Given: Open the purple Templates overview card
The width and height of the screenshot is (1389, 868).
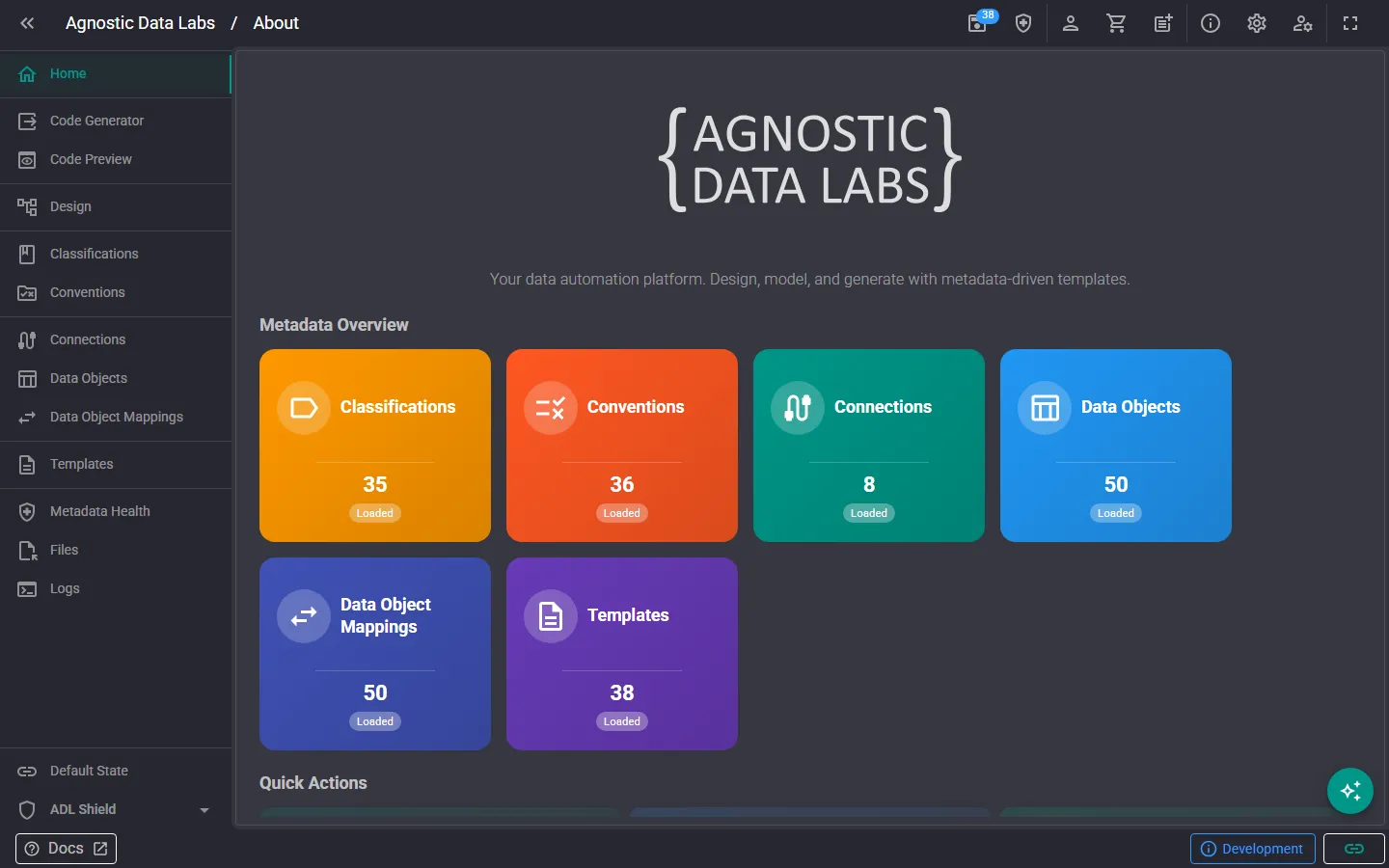Looking at the screenshot, I should [622, 654].
